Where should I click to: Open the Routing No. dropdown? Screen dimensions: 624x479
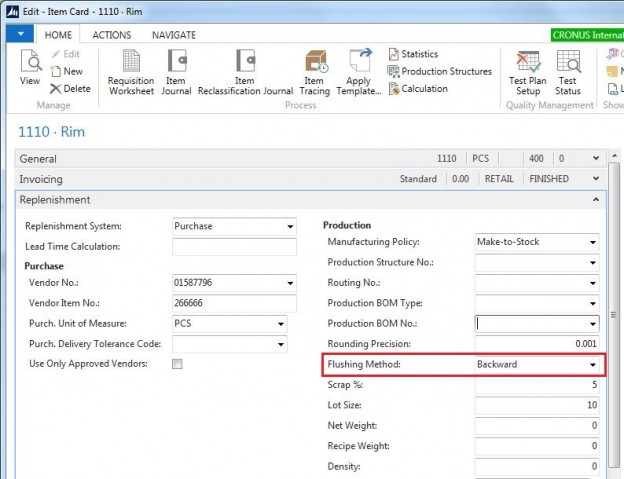click(x=593, y=283)
